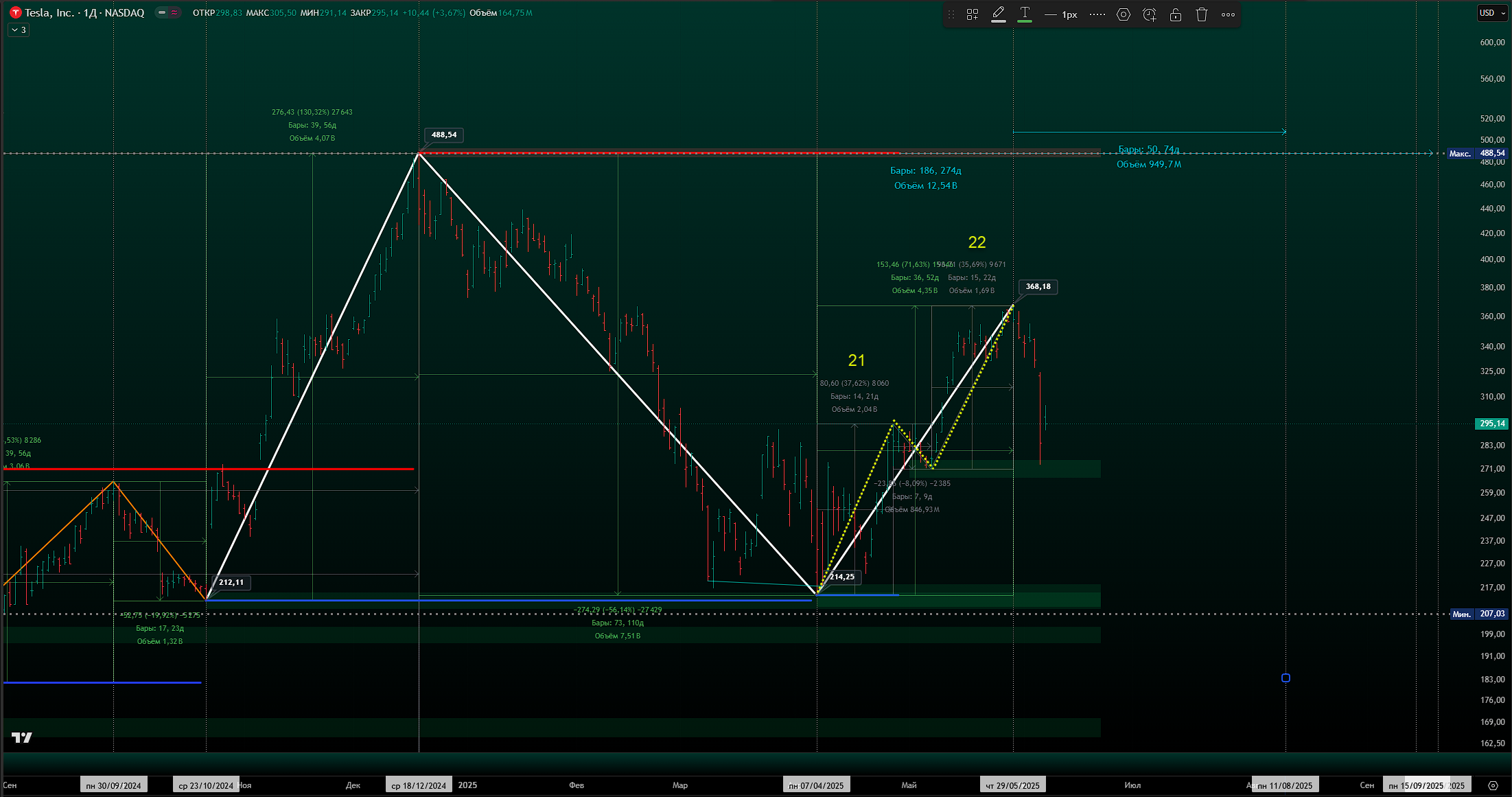Select the yellow '22' text label
The height and width of the screenshot is (797, 1512).
(x=977, y=242)
